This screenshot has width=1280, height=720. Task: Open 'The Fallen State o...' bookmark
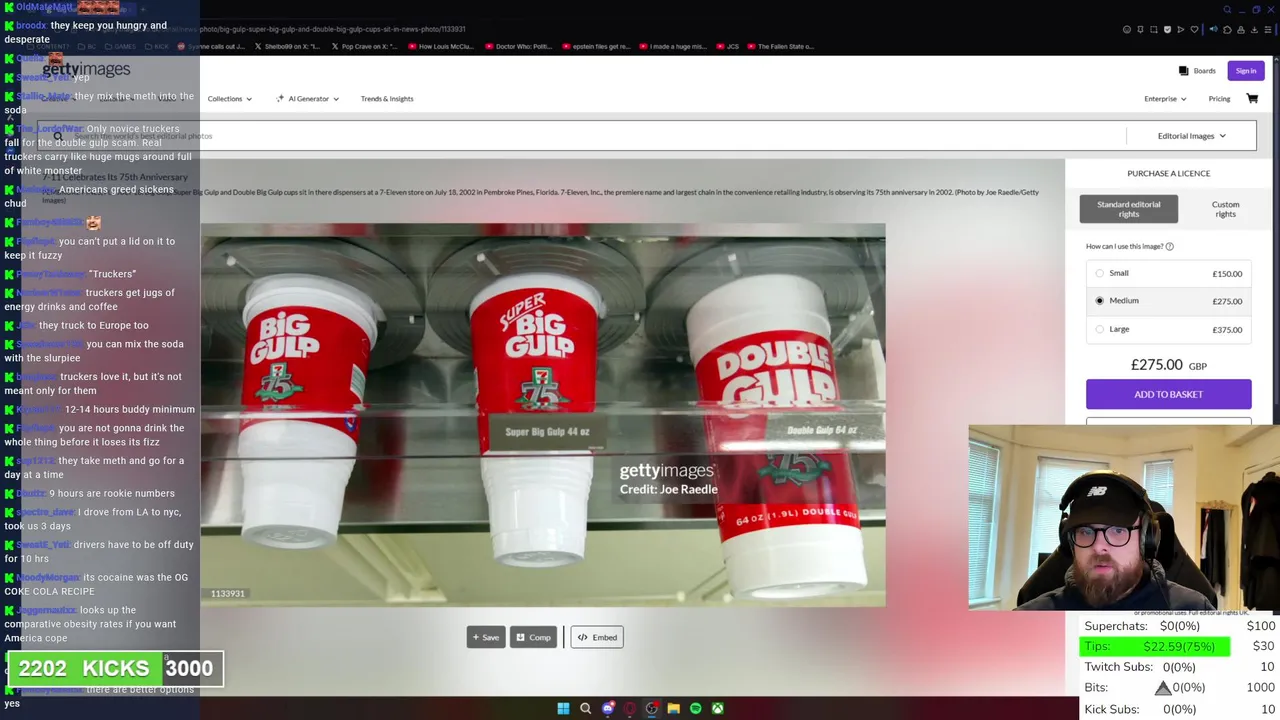[x=782, y=46]
